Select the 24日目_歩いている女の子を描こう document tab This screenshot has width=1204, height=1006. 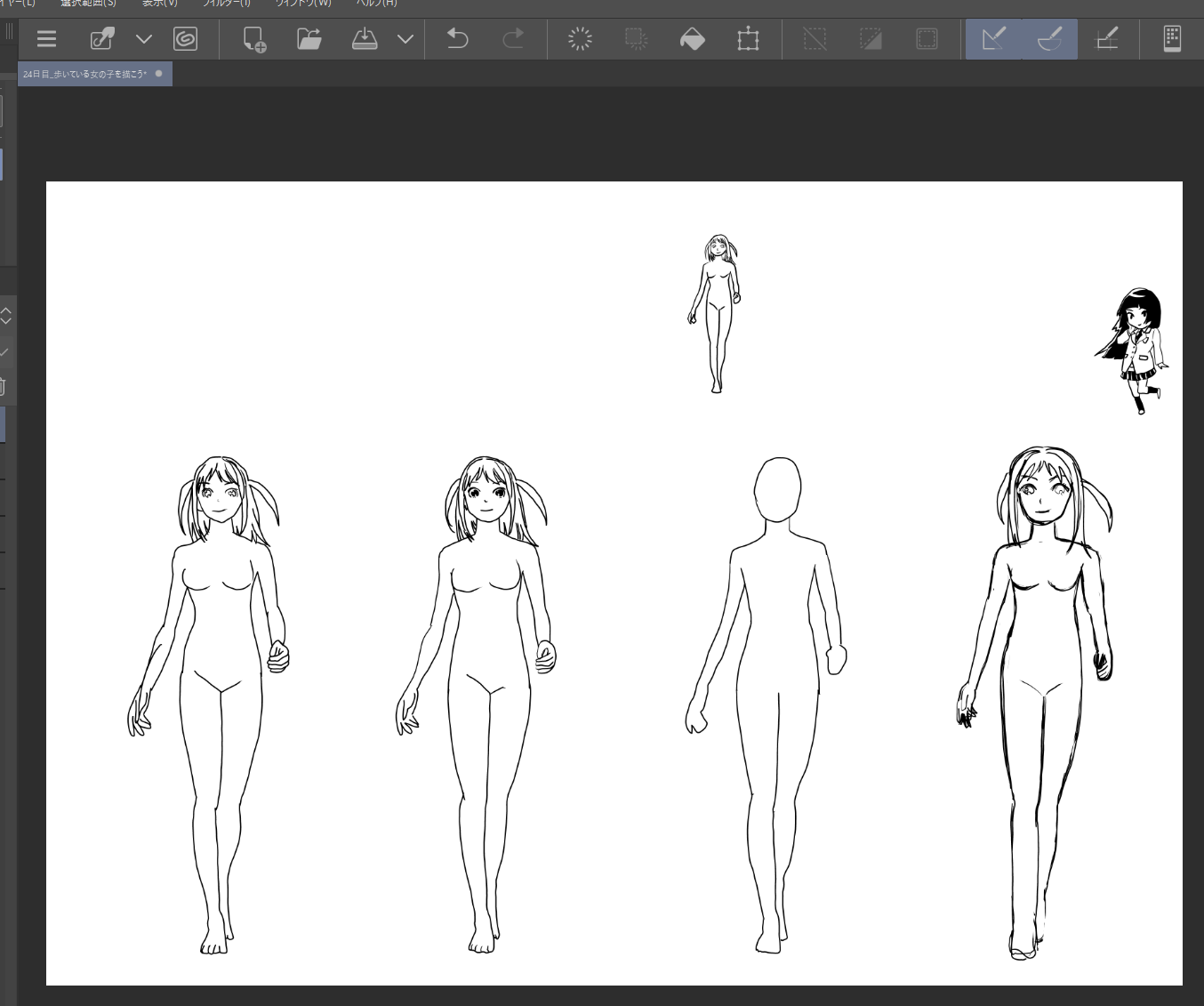[x=84, y=74]
